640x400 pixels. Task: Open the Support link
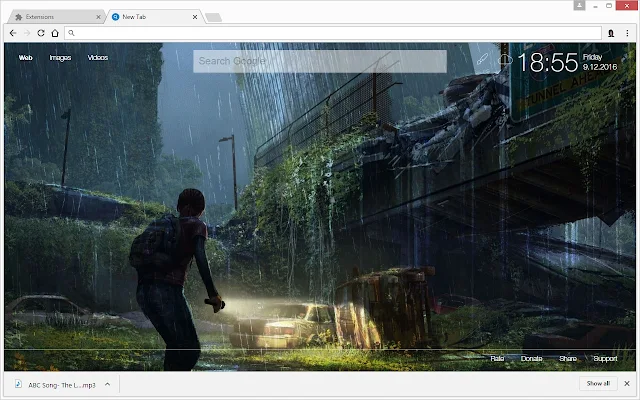pos(605,358)
